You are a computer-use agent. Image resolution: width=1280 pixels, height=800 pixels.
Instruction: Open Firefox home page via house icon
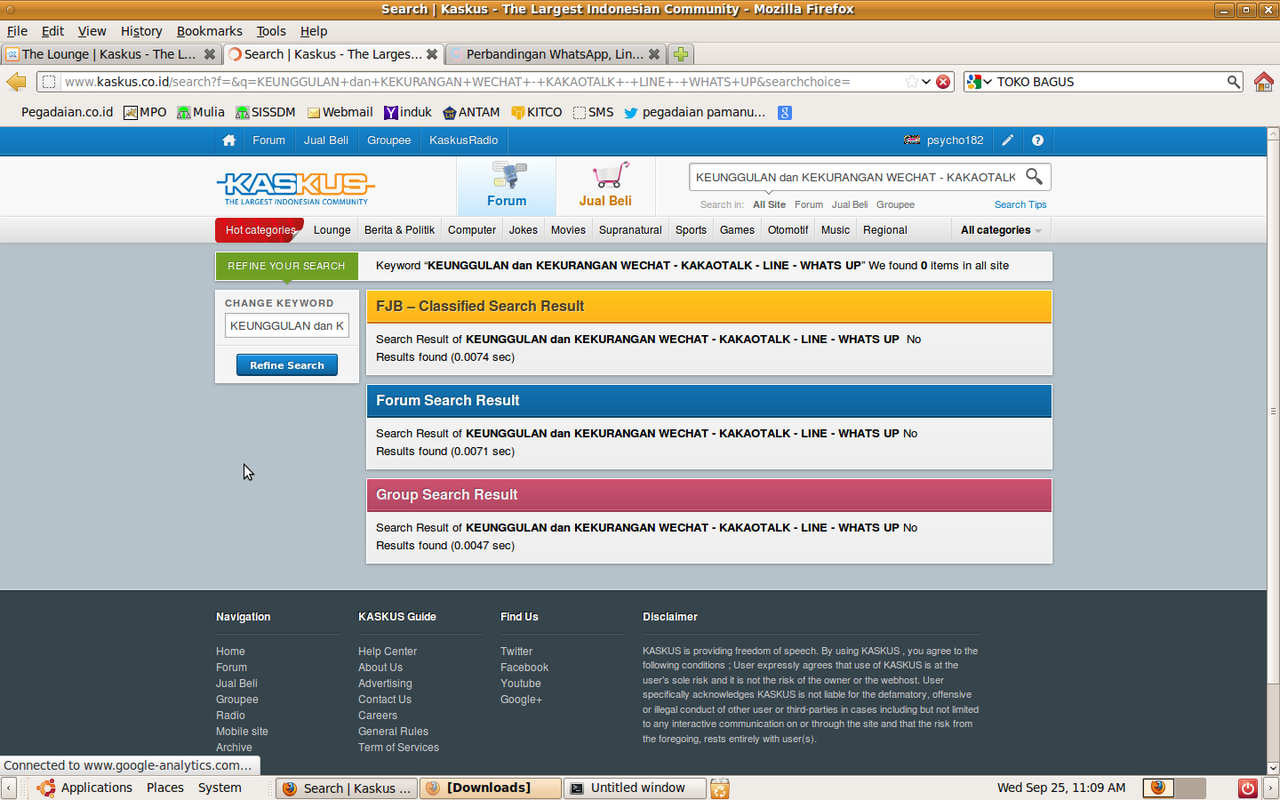tap(1264, 82)
